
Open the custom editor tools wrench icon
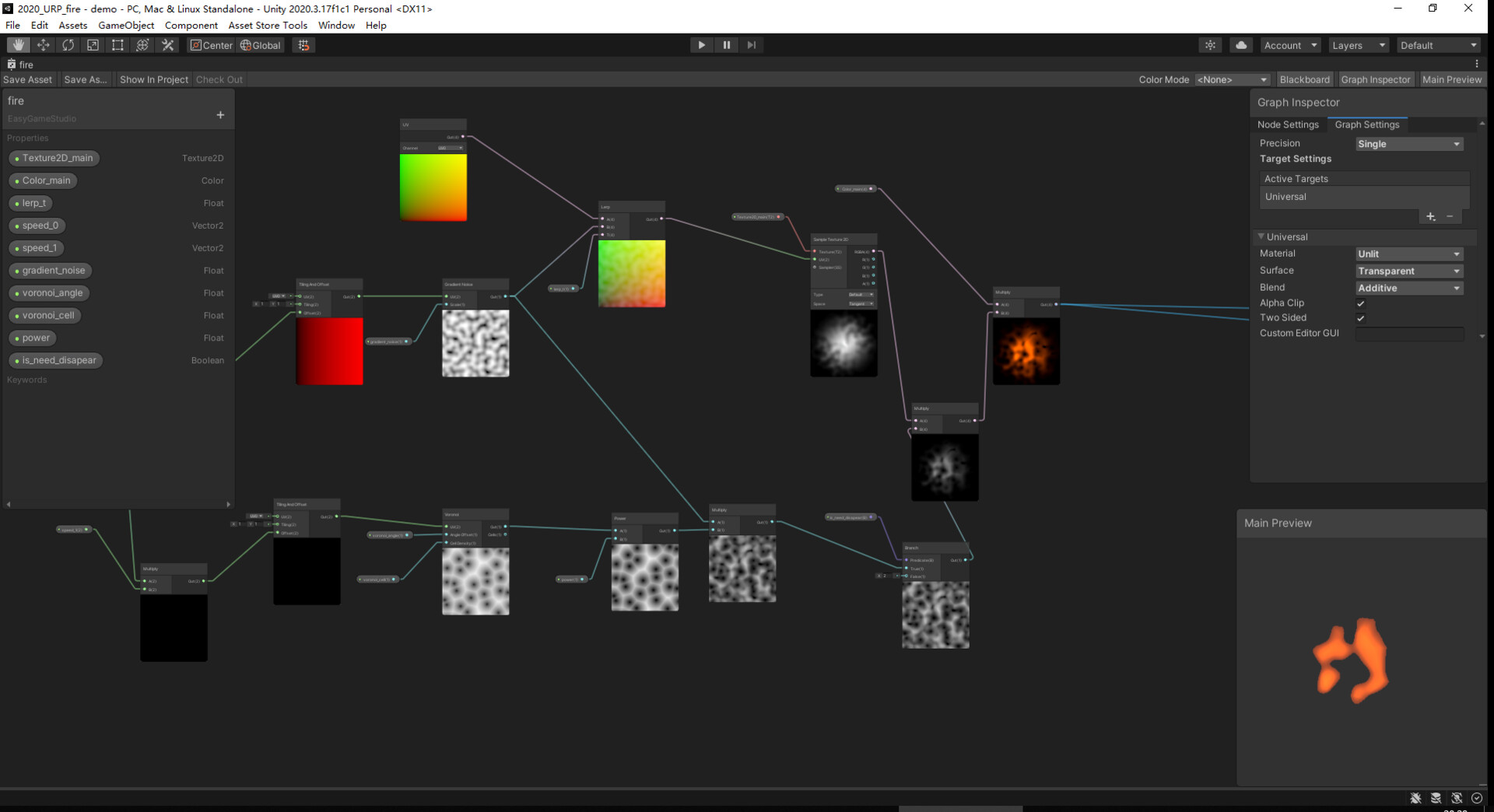[167, 45]
